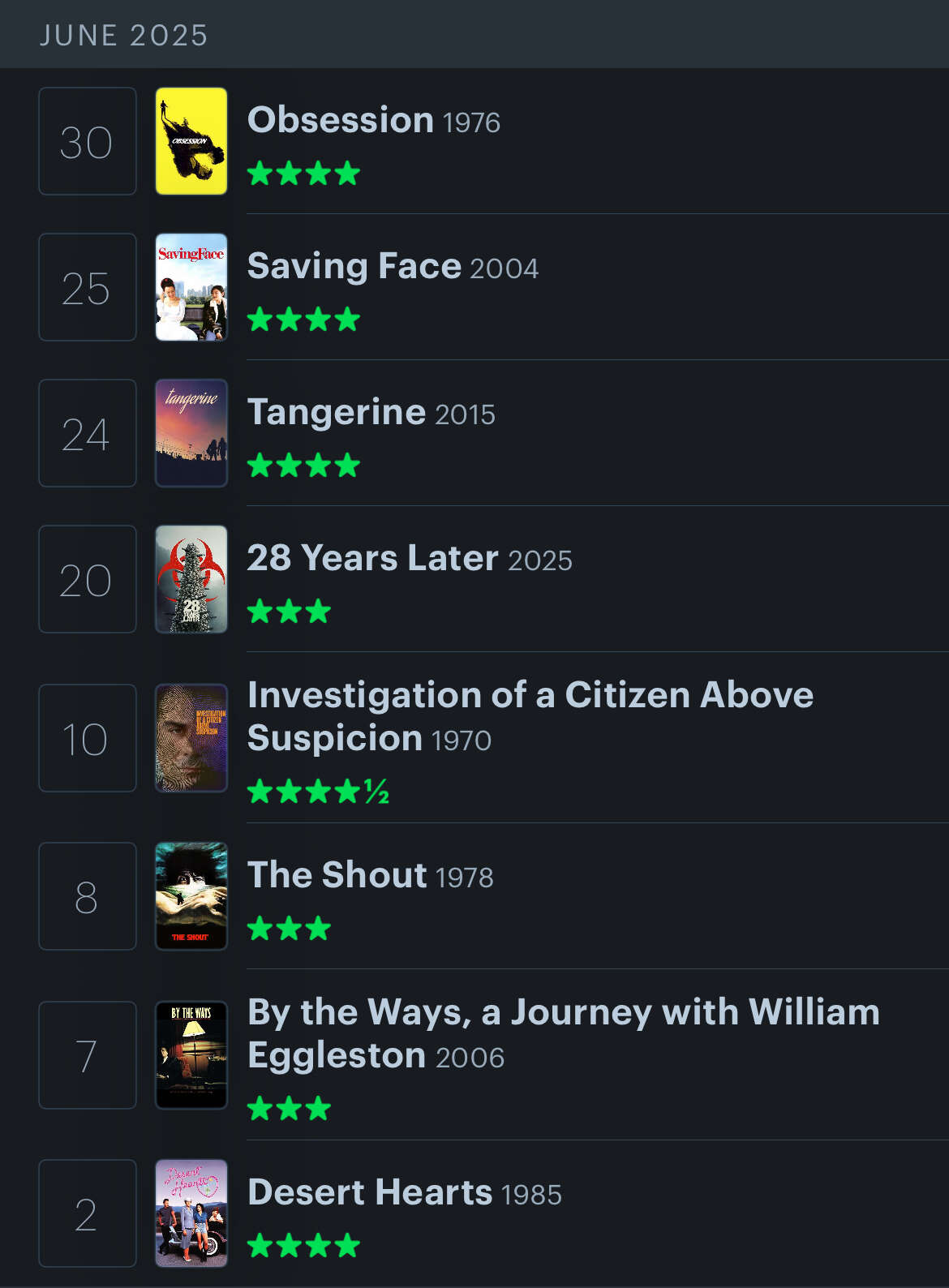Image resolution: width=949 pixels, height=1288 pixels.
Task: Open Investigation of a Citizen Above Suspicion title
Action: 530,717
